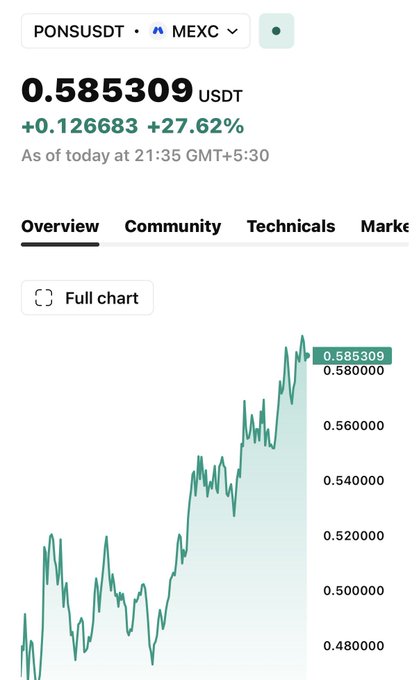Screen dimensions: 419x680
Task: Click the 0.560000 axis label
Action: click(x=354, y=425)
